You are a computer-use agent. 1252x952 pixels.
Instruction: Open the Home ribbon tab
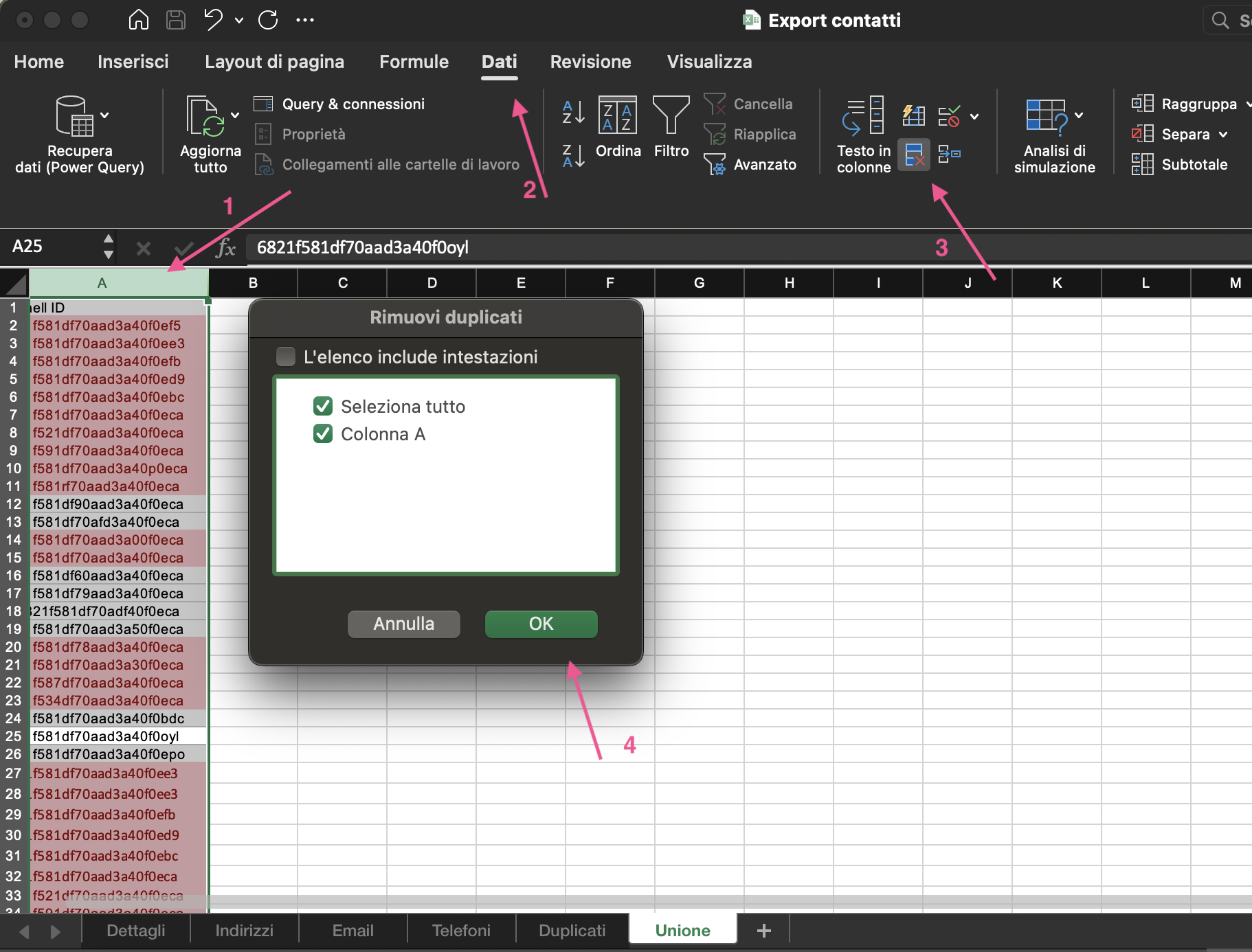pyautogui.click(x=39, y=62)
